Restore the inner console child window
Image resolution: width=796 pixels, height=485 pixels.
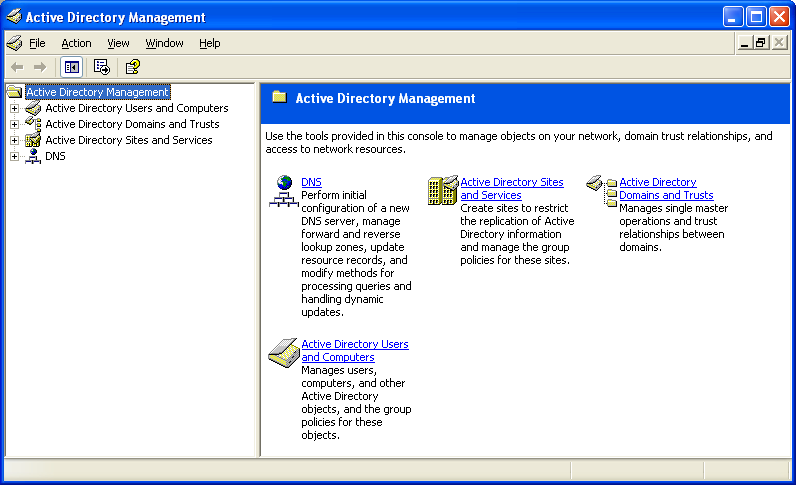760,43
